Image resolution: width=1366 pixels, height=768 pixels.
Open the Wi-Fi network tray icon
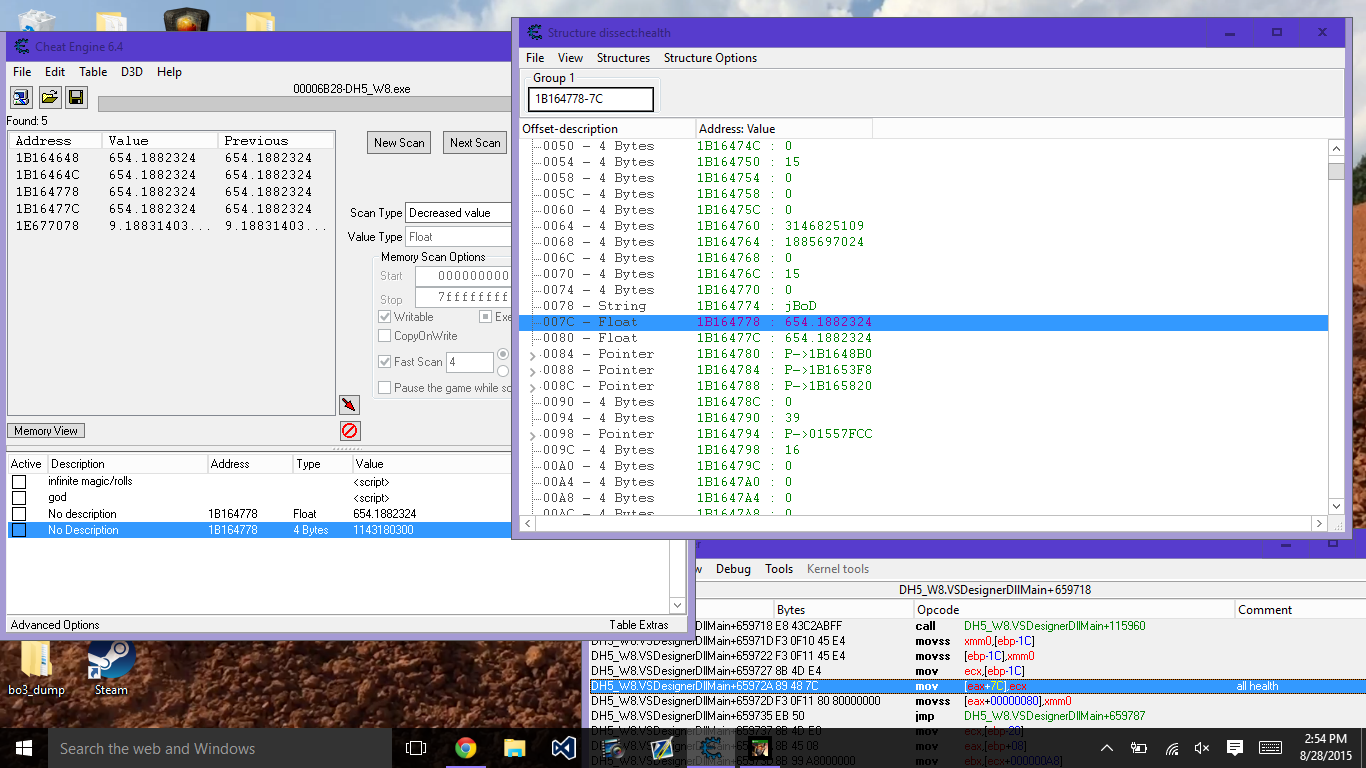tap(1171, 748)
